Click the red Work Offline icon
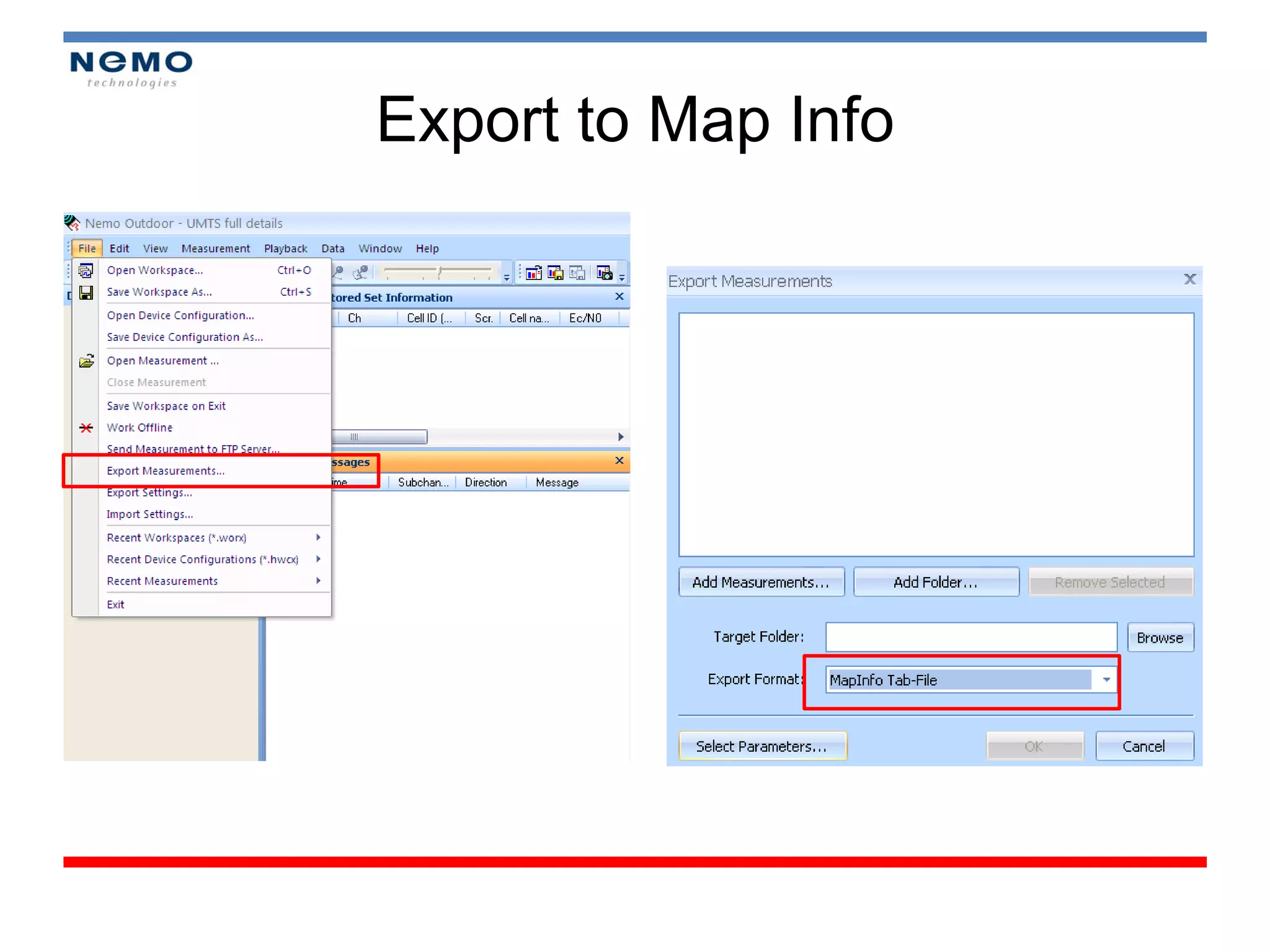Screen dimensions: 1270x952 coord(86,428)
